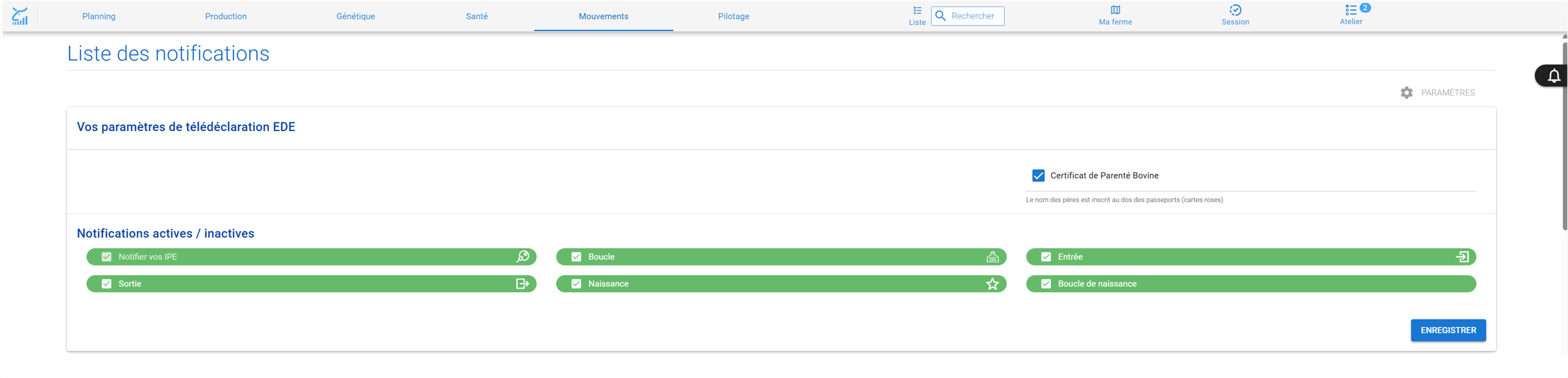Screen dimensions: 1568x378
Task: Click the Paramètres gear icon
Action: pos(1406,93)
